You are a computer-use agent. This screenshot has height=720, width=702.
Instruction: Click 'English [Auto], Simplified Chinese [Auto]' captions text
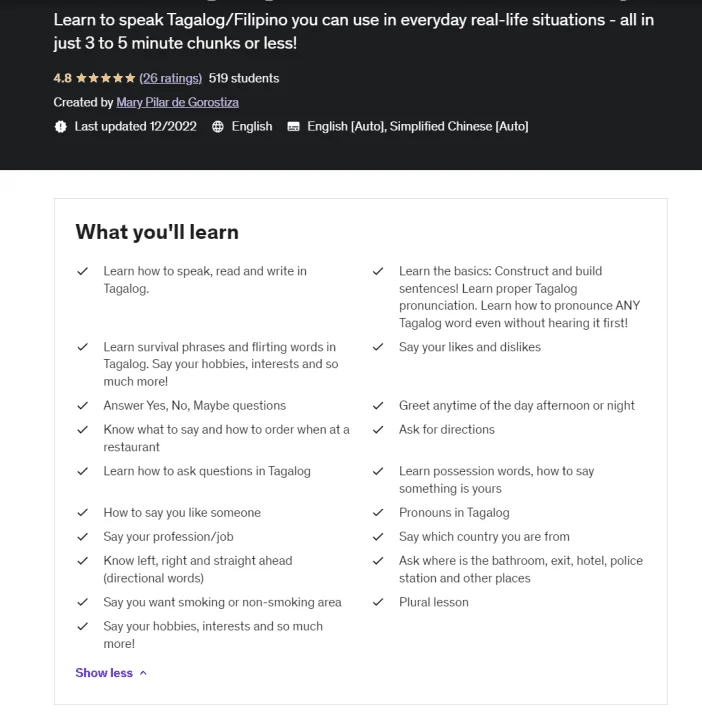point(418,126)
